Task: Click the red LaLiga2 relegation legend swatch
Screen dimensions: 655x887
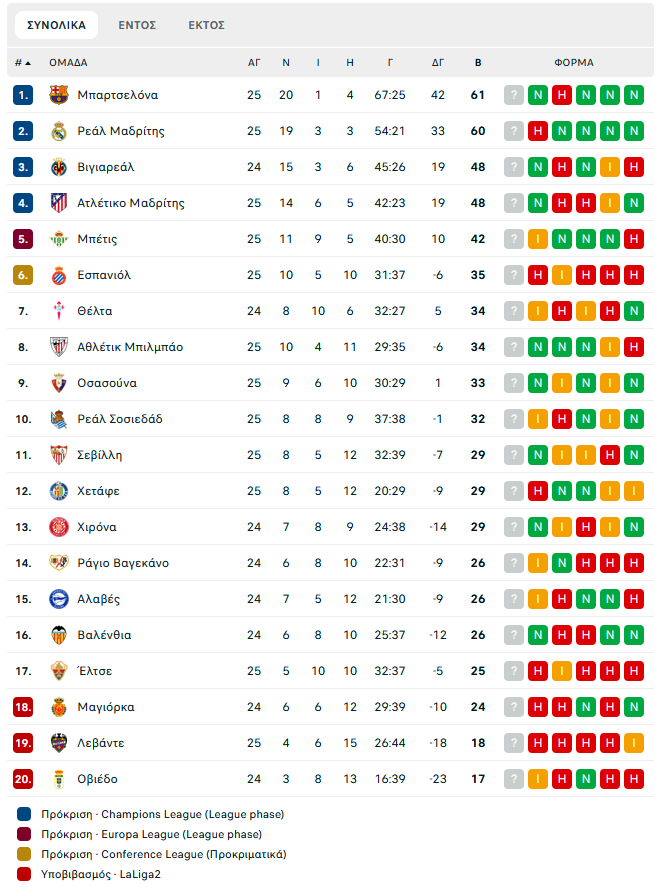Action: tap(24, 874)
